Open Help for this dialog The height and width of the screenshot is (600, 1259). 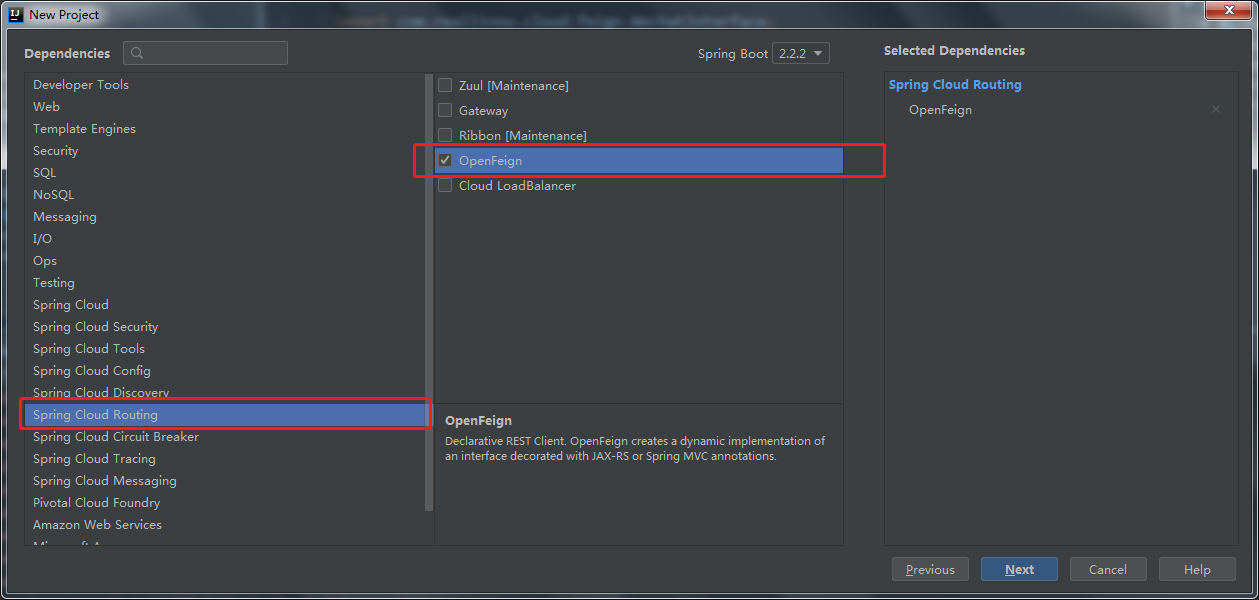[1197, 569]
